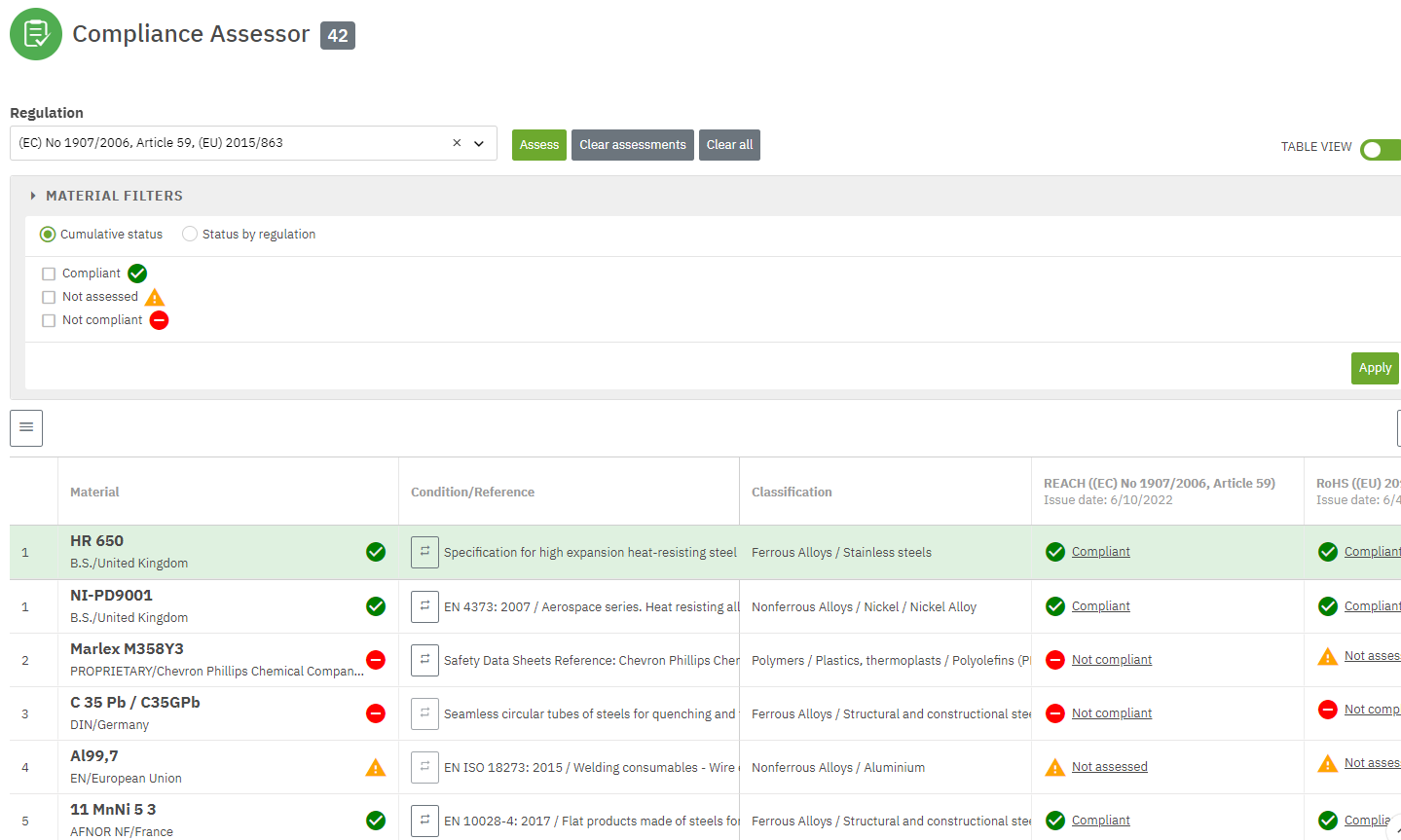This screenshot has height=840, width=1401.
Task: Check the Not assessed filter checkbox
Action: 49,297
